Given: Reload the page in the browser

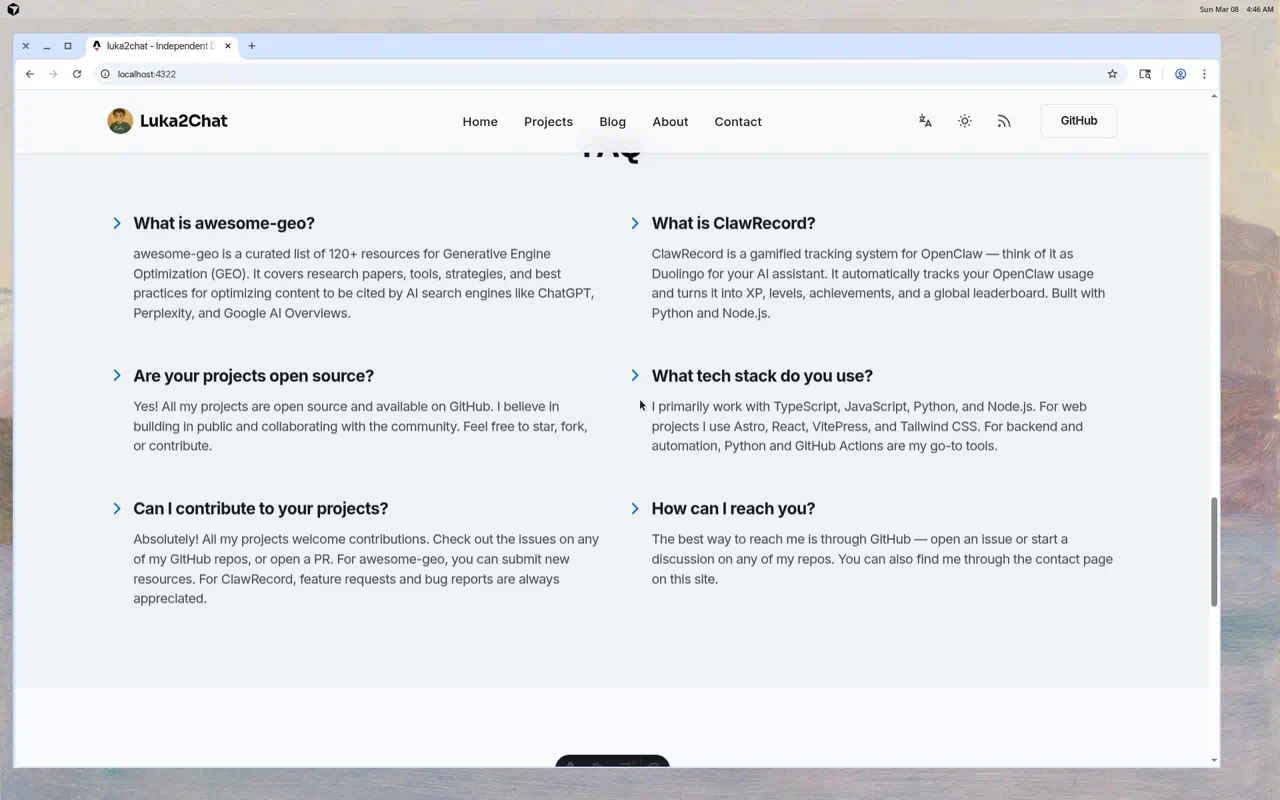Looking at the screenshot, I should point(77,74).
